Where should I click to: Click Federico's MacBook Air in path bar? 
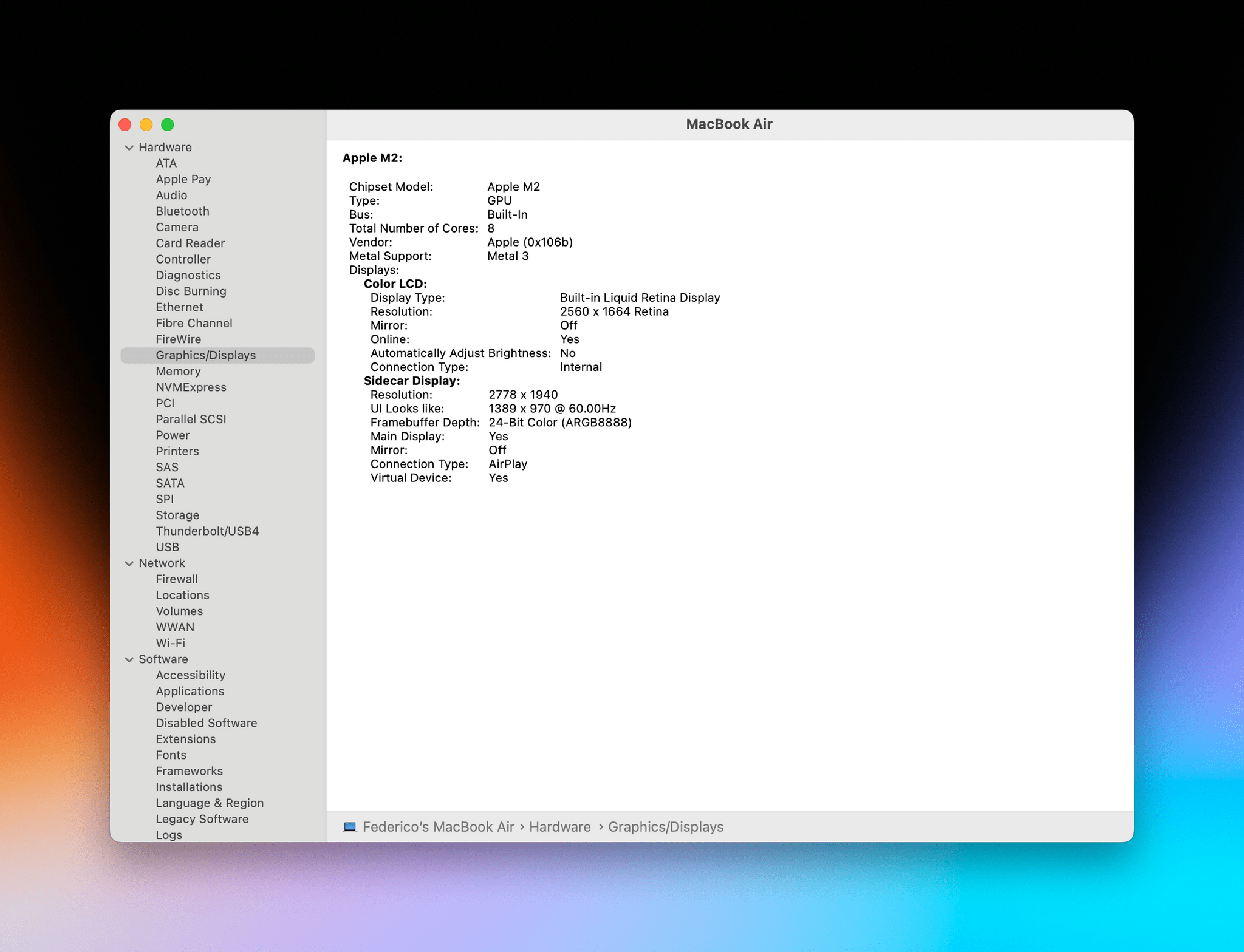point(438,827)
